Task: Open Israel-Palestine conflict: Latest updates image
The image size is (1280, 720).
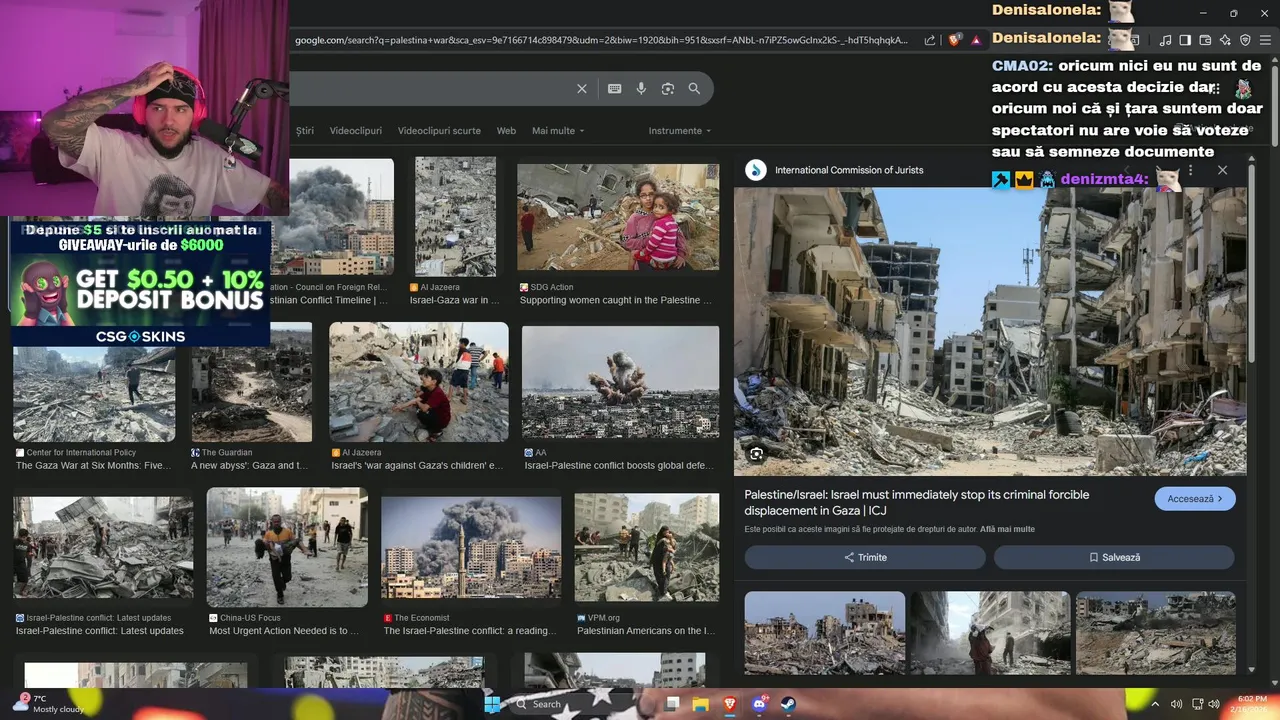Action: point(103,547)
